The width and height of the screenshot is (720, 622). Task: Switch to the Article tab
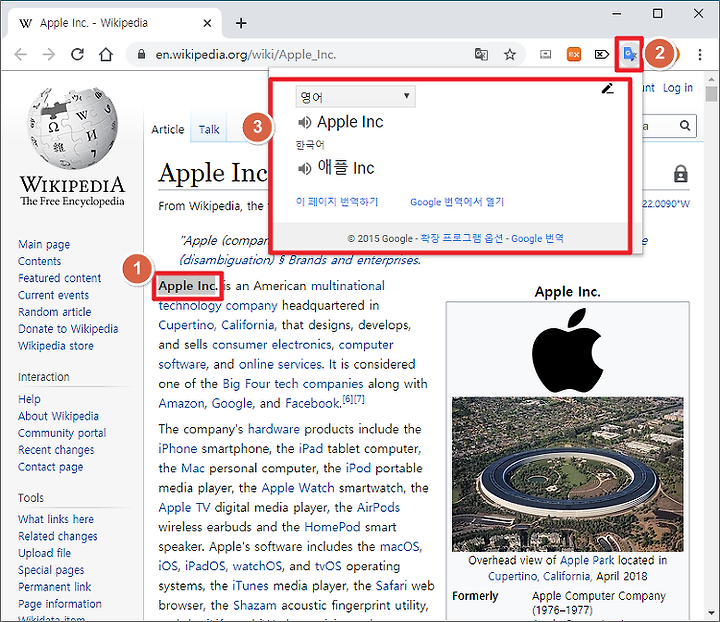[168, 129]
